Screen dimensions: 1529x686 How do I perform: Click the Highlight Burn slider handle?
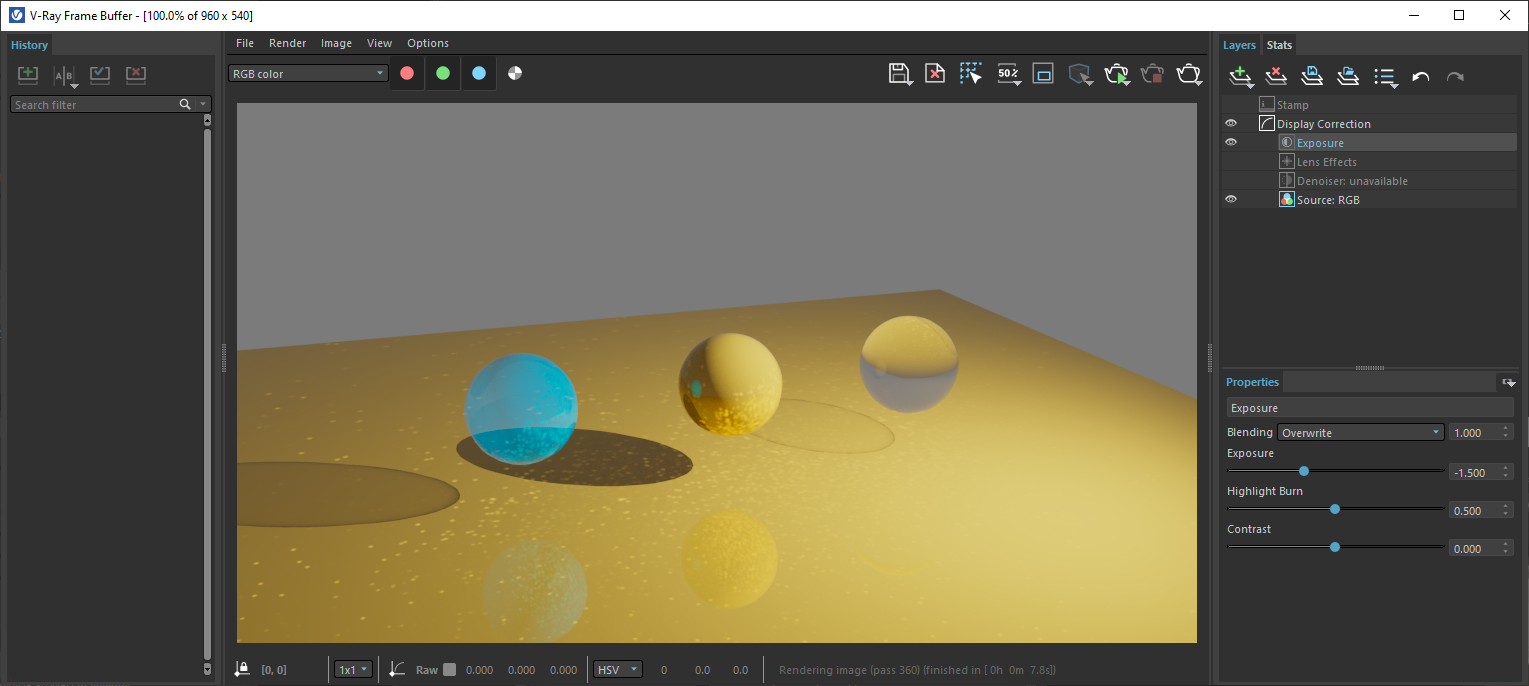(x=1335, y=509)
